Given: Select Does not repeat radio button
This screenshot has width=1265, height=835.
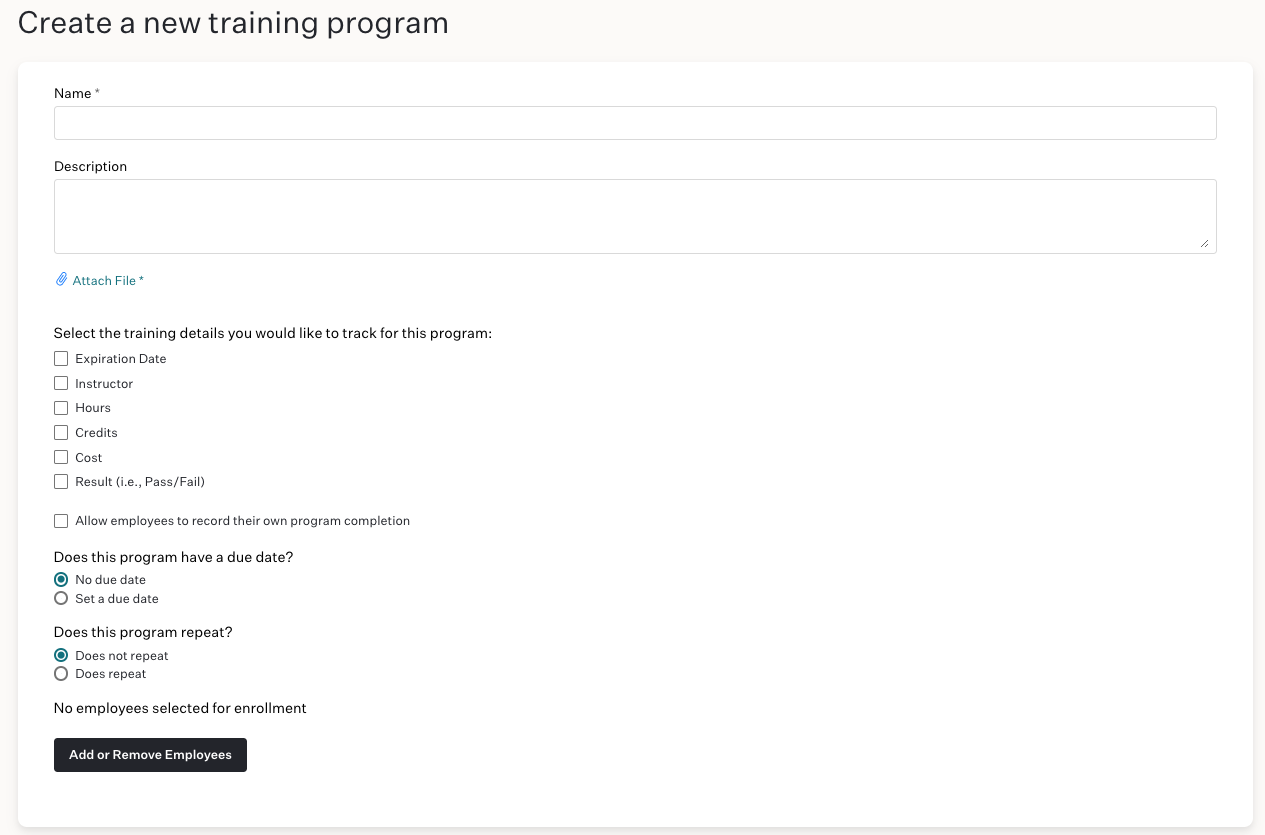Looking at the screenshot, I should [x=61, y=656].
